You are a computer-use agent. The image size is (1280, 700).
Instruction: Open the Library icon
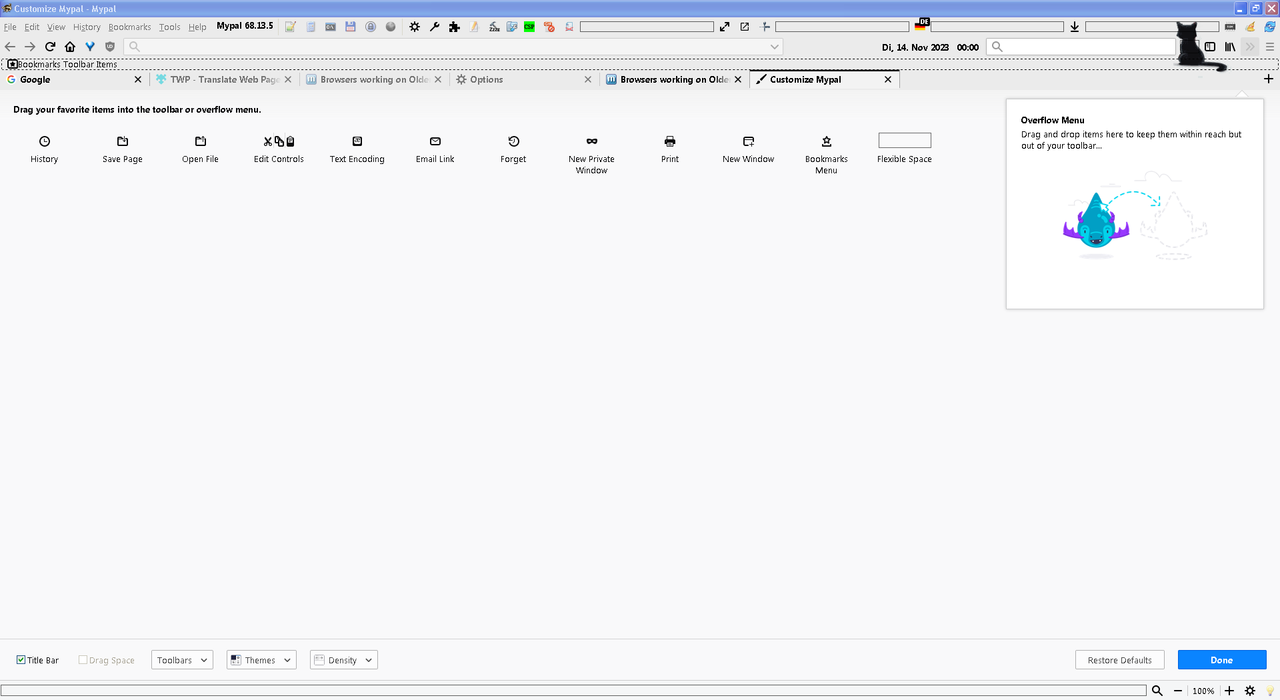[x=1230, y=46]
